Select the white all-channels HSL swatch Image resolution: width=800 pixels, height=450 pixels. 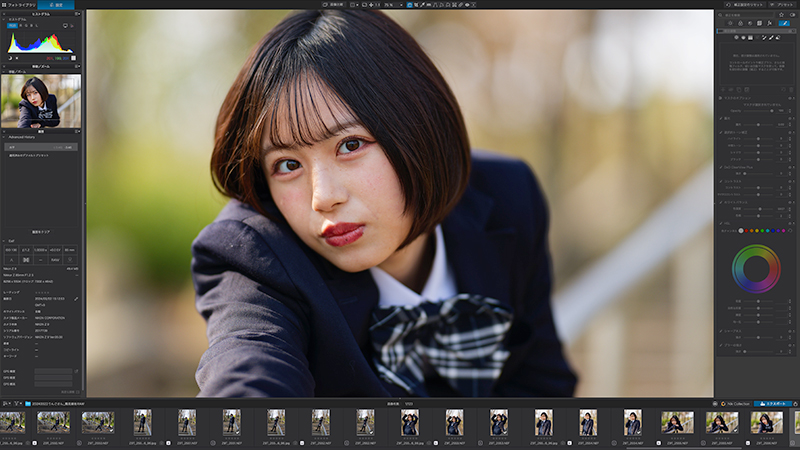(741, 231)
